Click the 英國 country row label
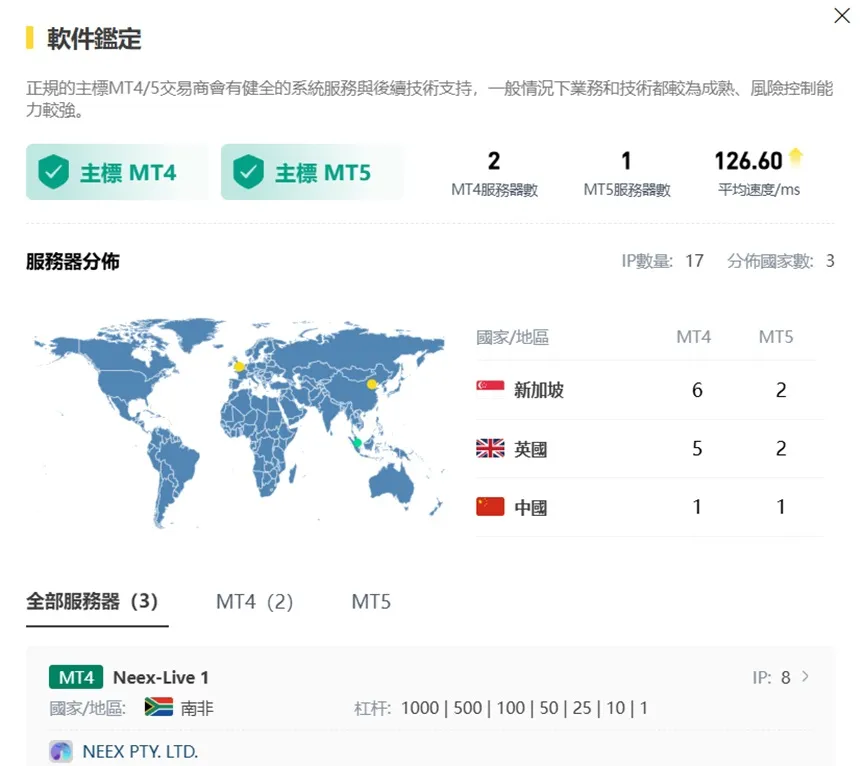 [531, 448]
